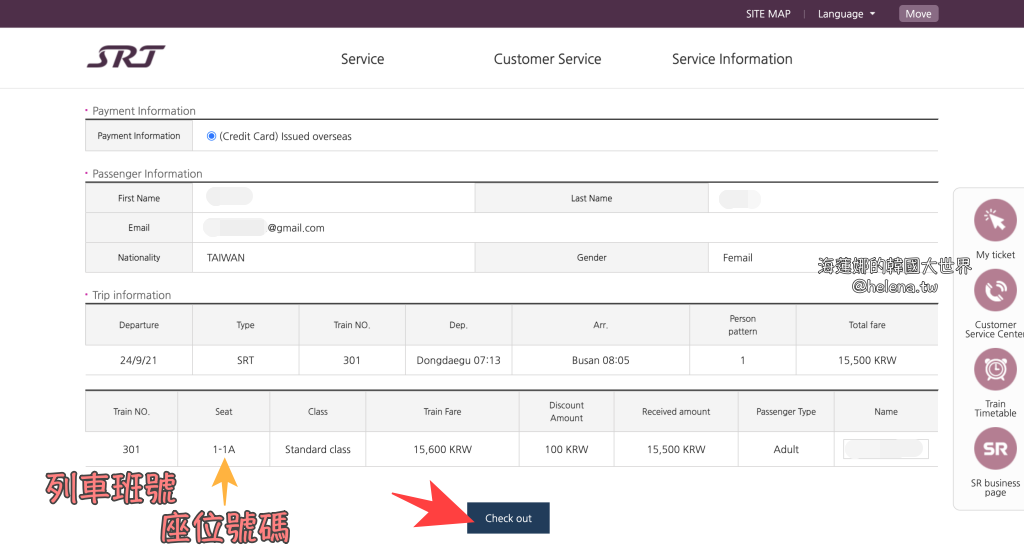Screen dimensions: 1024x551
Task: Open the My ticket sidebar icon
Action: [x=994, y=220]
